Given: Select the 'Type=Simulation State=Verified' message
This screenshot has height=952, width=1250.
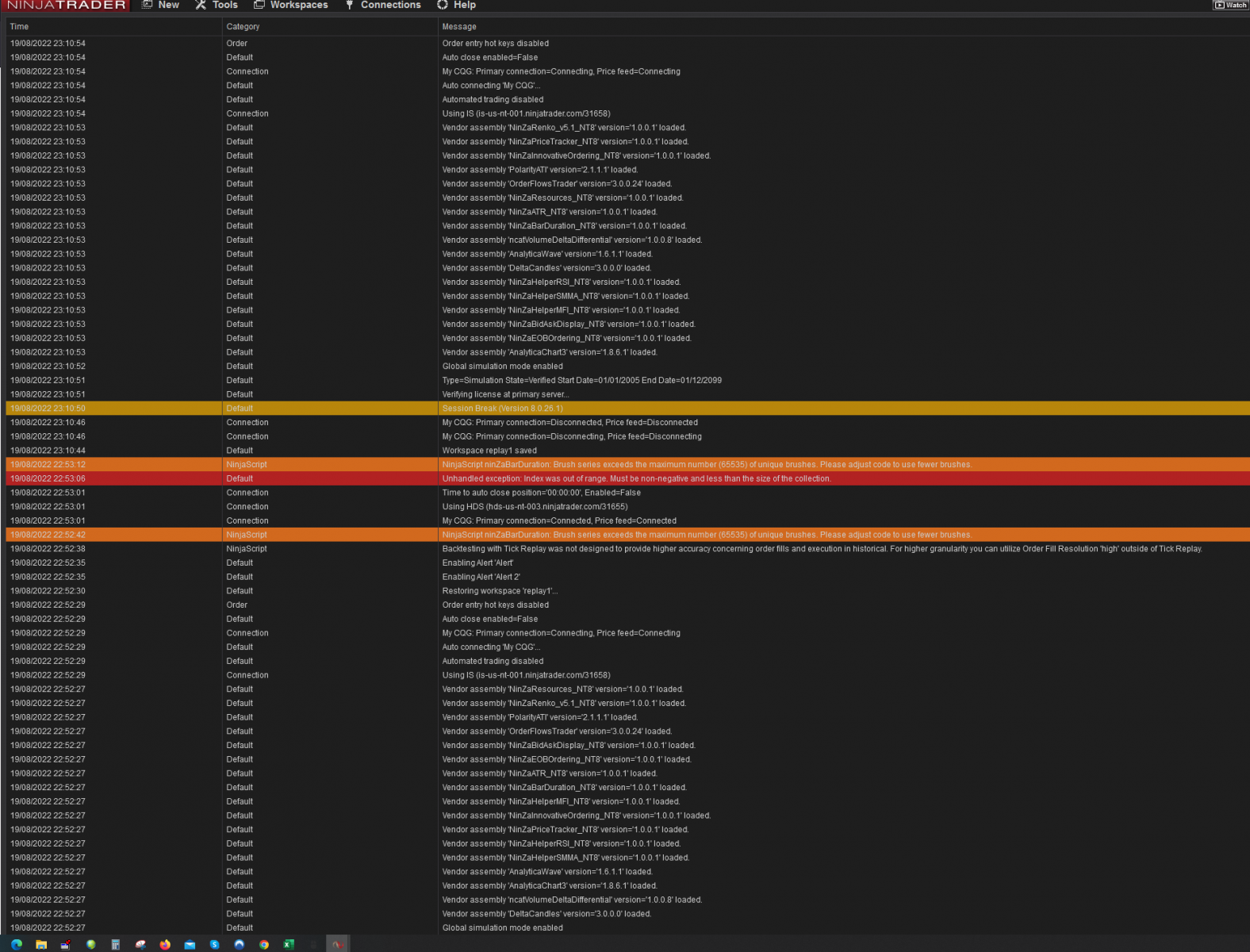Looking at the screenshot, I should (x=582, y=381).
